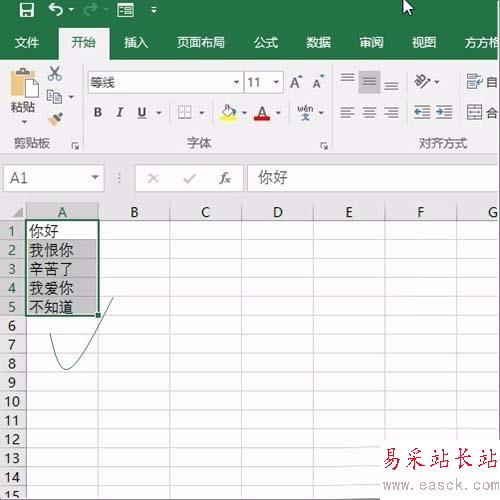This screenshot has height=500, width=500.
Task: Apply the red font color
Action: point(262,113)
